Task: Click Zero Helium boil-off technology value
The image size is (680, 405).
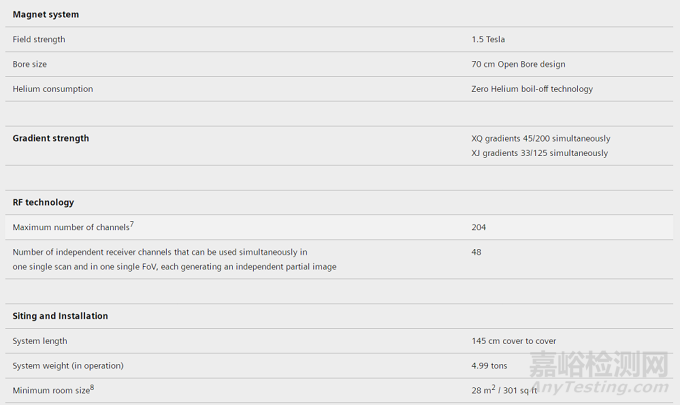Action: click(532, 89)
